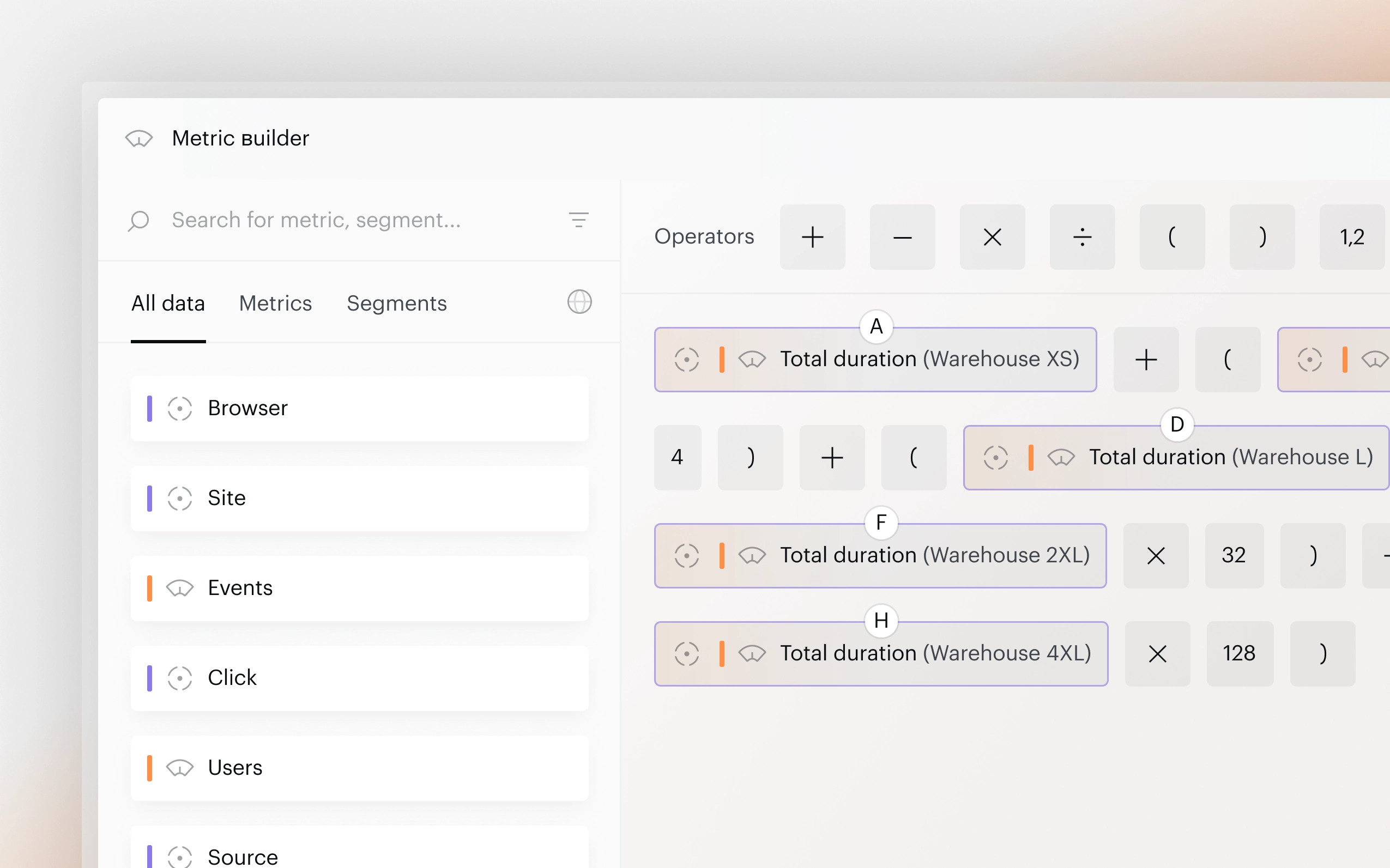Click the search magnifier icon

(x=138, y=221)
